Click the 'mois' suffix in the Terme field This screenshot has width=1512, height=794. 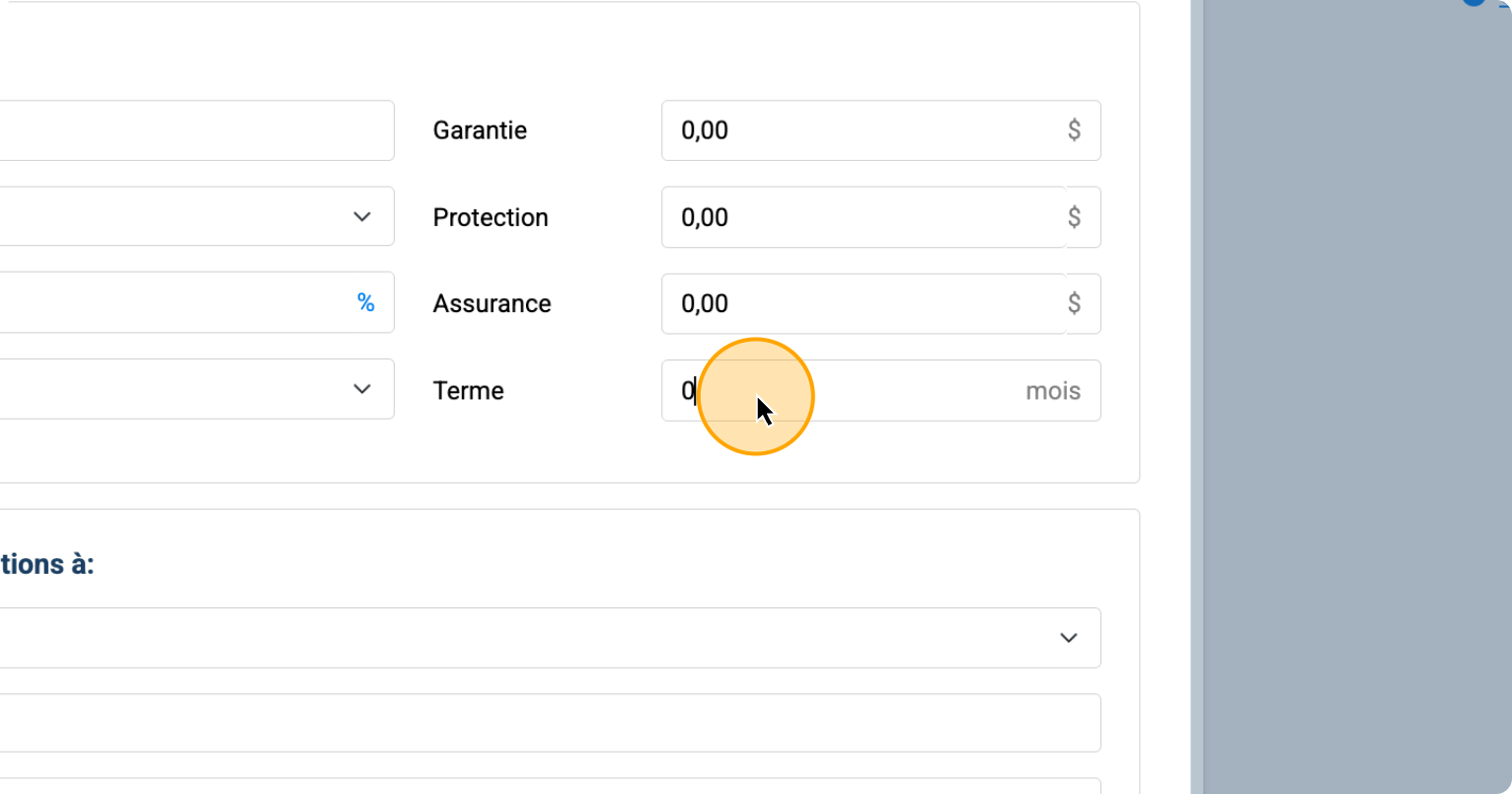[1052, 391]
